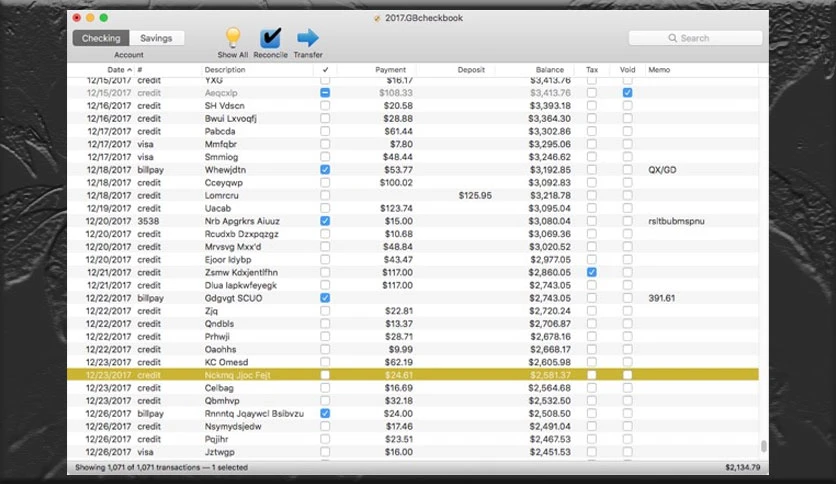Select the KC Omesd transaction
This screenshot has height=484, width=836.
click(x=413, y=362)
